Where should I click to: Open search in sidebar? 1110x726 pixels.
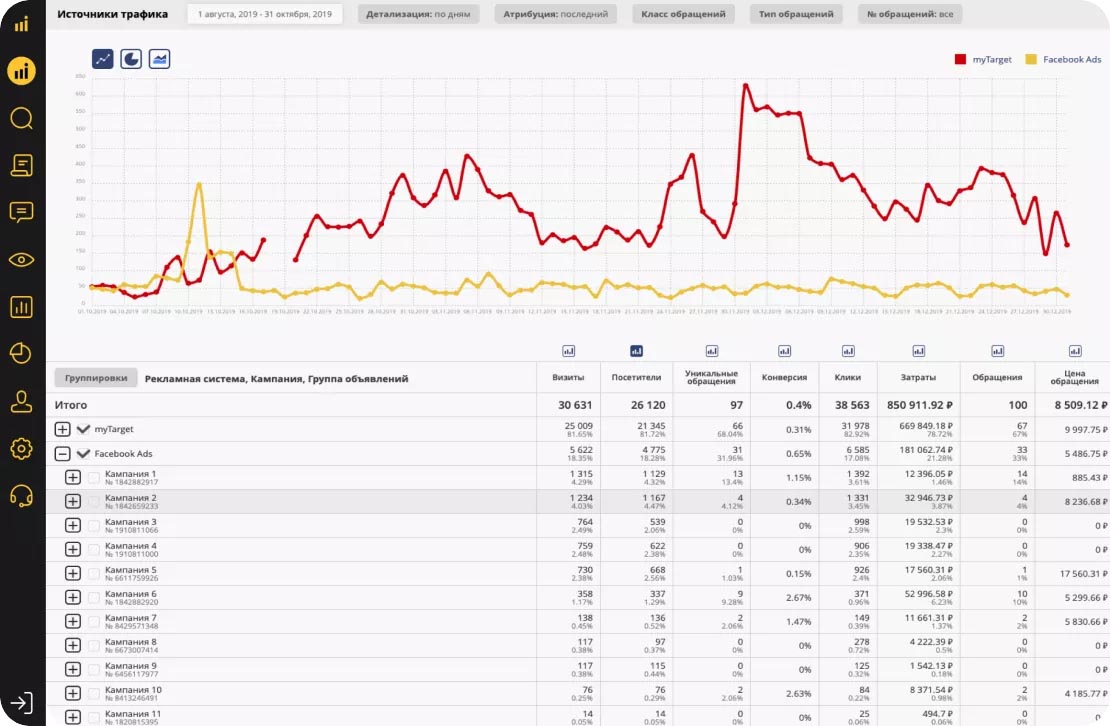click(21, 118)
